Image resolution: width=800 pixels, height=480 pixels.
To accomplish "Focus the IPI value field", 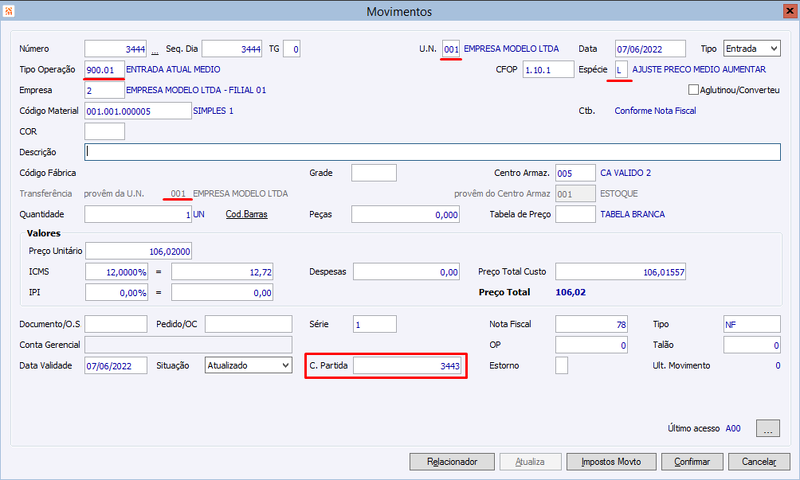I will pyautogui.click(x=222, y=292).
